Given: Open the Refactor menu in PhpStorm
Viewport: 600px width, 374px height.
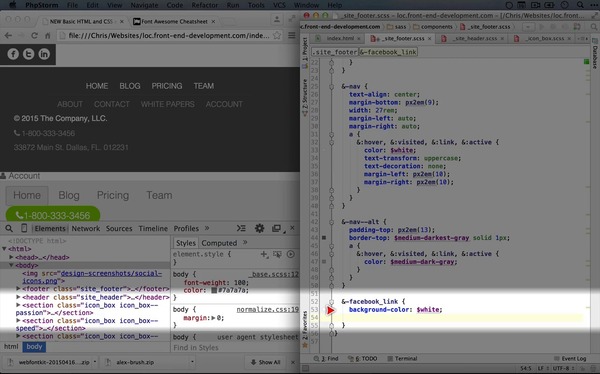Looking at the screenshot, I should [x=204, y=5].
